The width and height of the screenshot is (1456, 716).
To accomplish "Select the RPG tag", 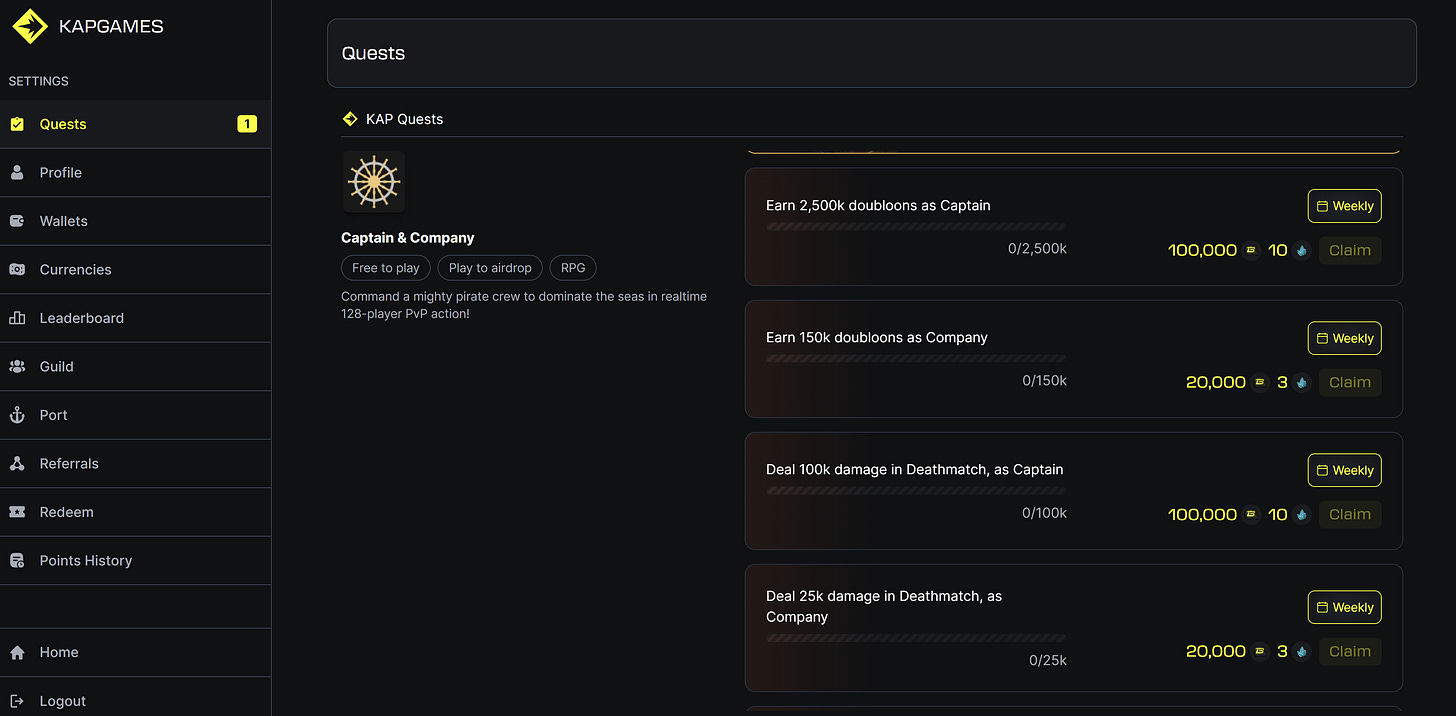I will coord(573,268).
